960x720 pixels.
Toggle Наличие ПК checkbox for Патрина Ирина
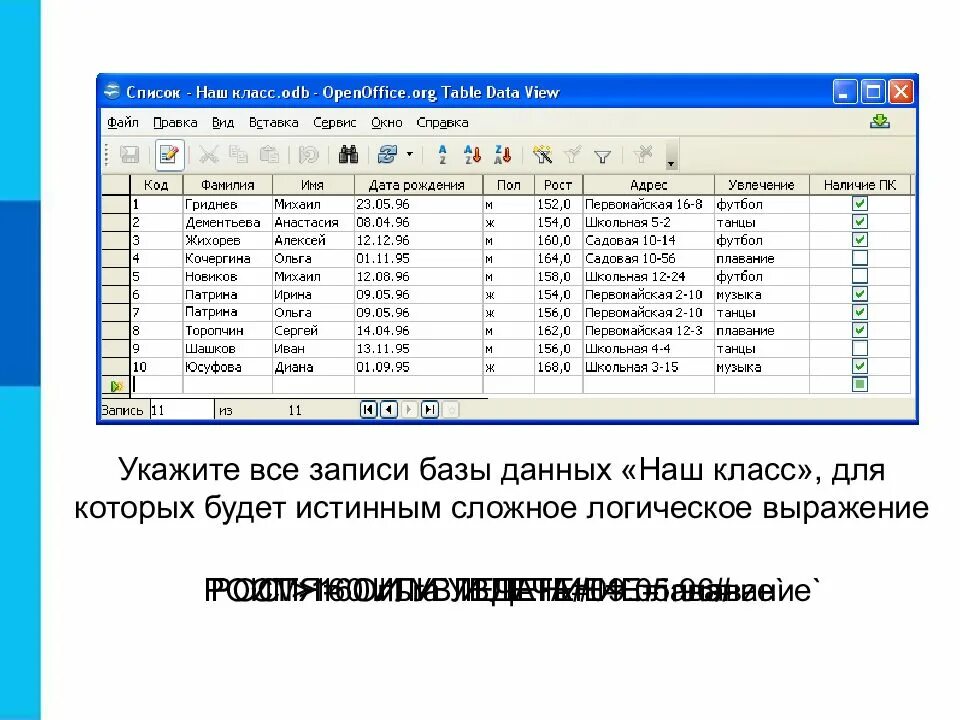(x=860, y=294)
